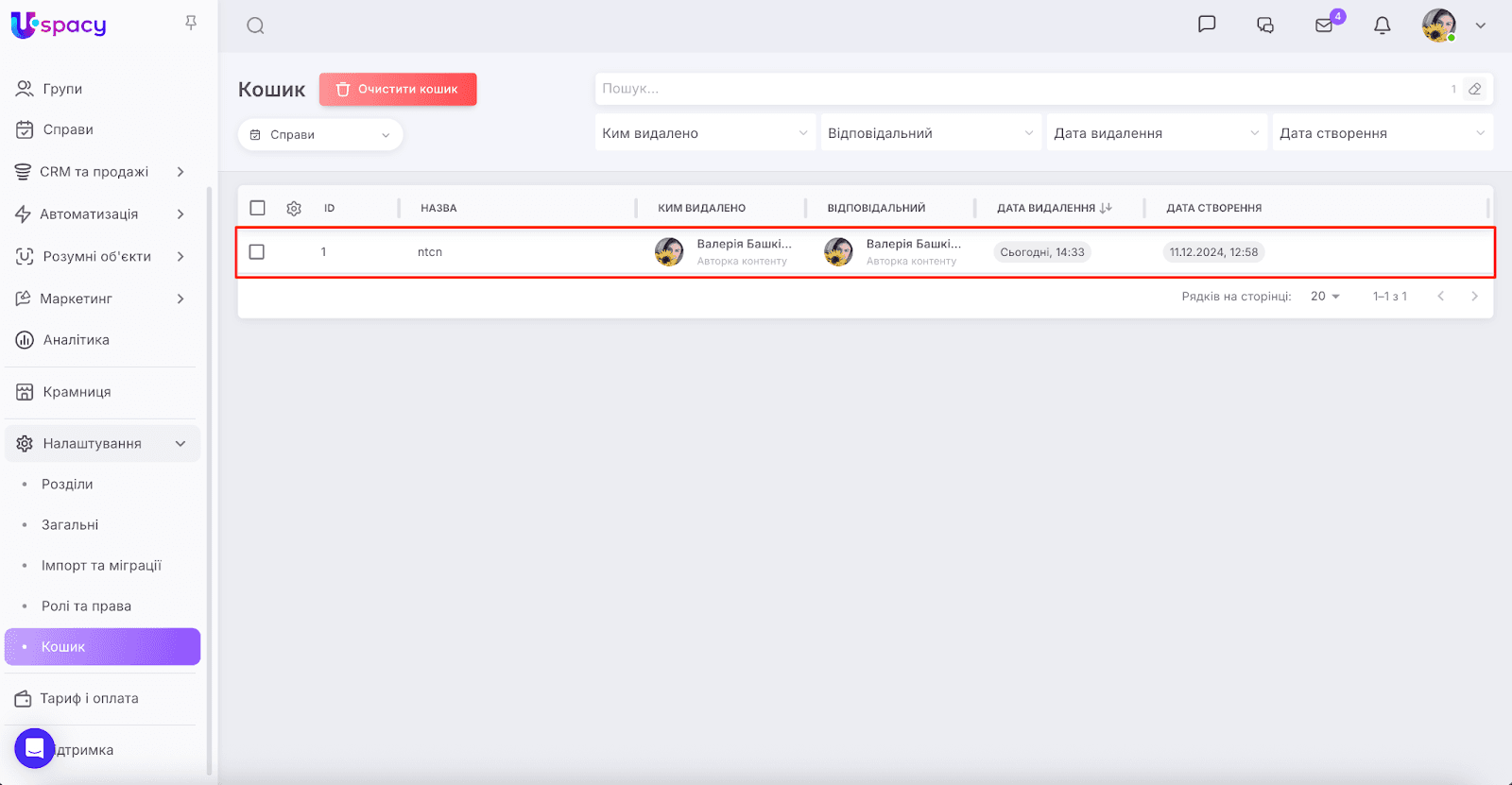The image size is (1512, 785).
Task: Pin the sidebar with the pin icon
Action: (191, 23)
